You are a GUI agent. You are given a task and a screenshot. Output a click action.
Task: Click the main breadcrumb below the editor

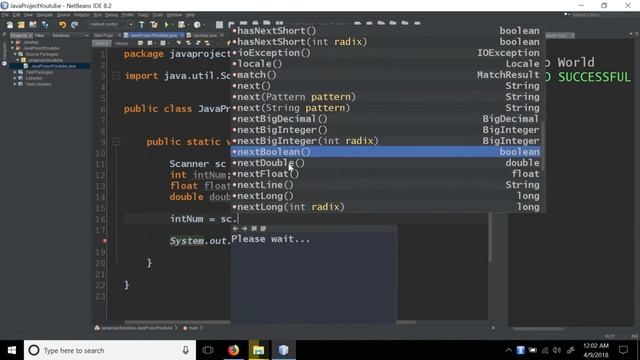pyautogui.click(x=193, y=328)
